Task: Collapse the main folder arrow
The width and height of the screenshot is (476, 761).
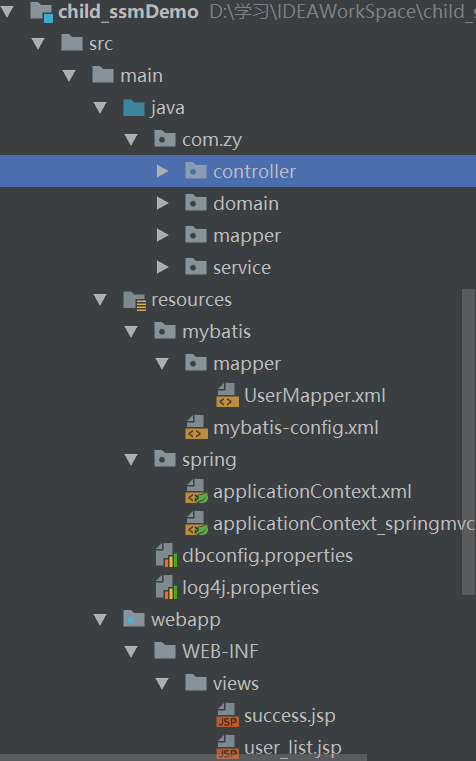Action: pos(69,76)
